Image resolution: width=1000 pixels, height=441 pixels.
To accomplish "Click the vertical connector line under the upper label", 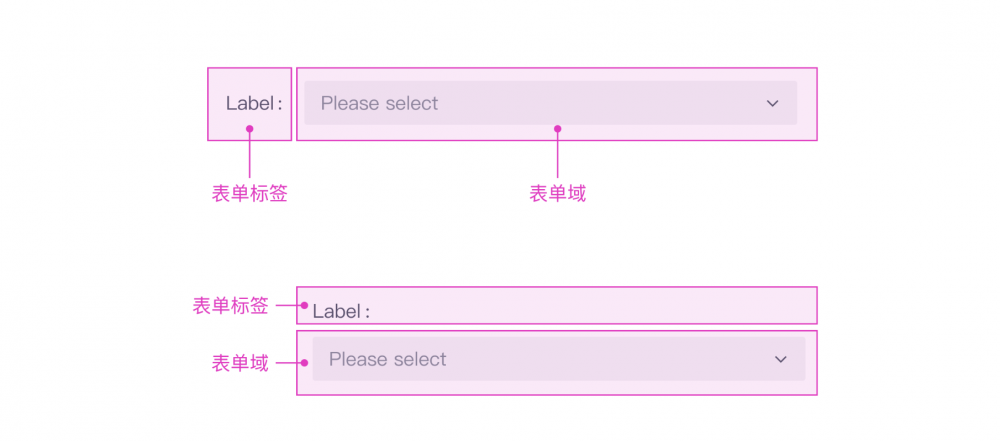I will pos(249,155).
